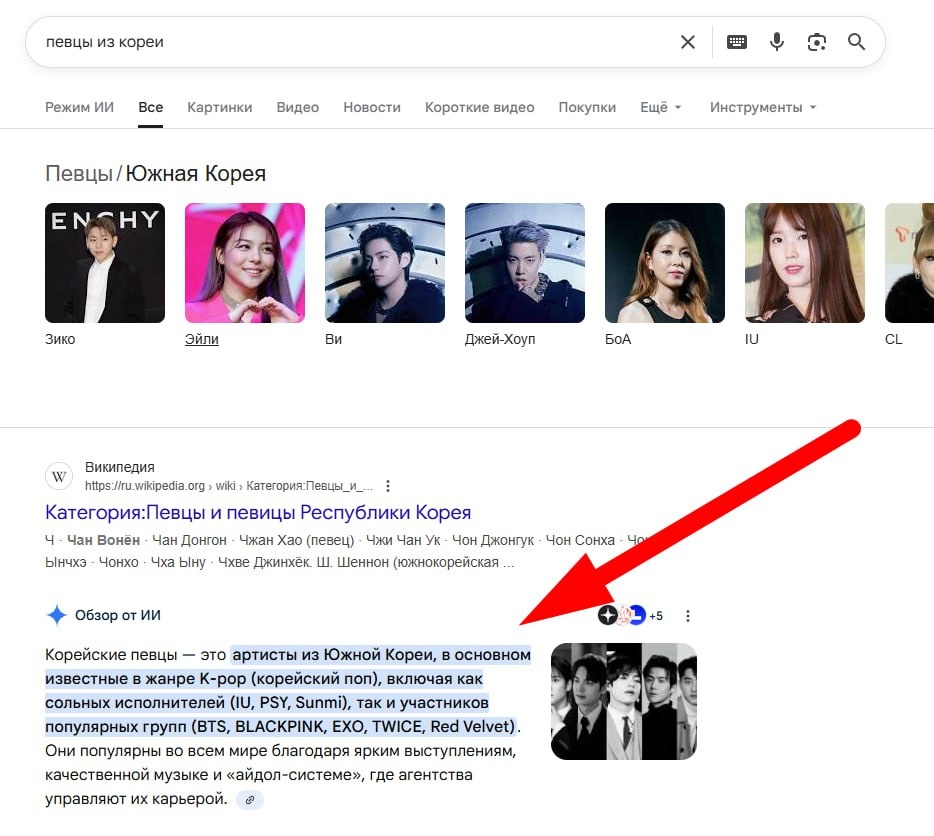Screen dimensions: 934x836
Task: Open БоА singer photo card
Action: 665,263
